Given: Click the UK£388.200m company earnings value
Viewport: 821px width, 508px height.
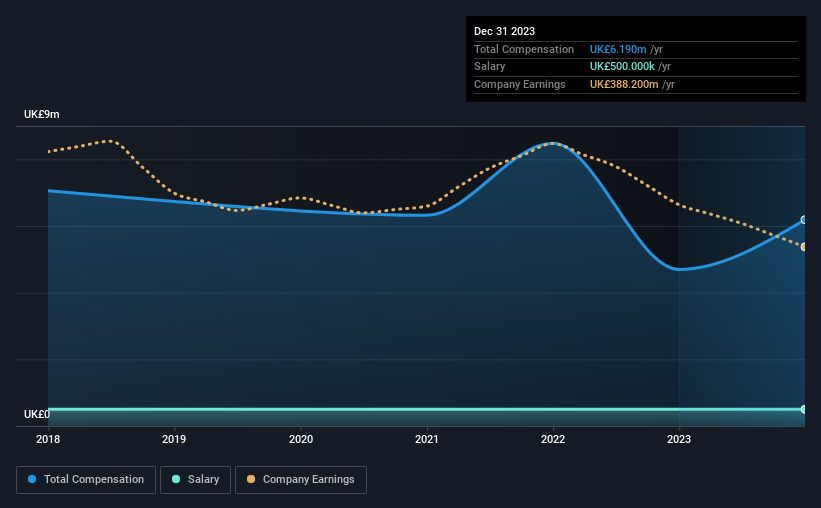Looking at the screenshot, I should pos(624,84).
